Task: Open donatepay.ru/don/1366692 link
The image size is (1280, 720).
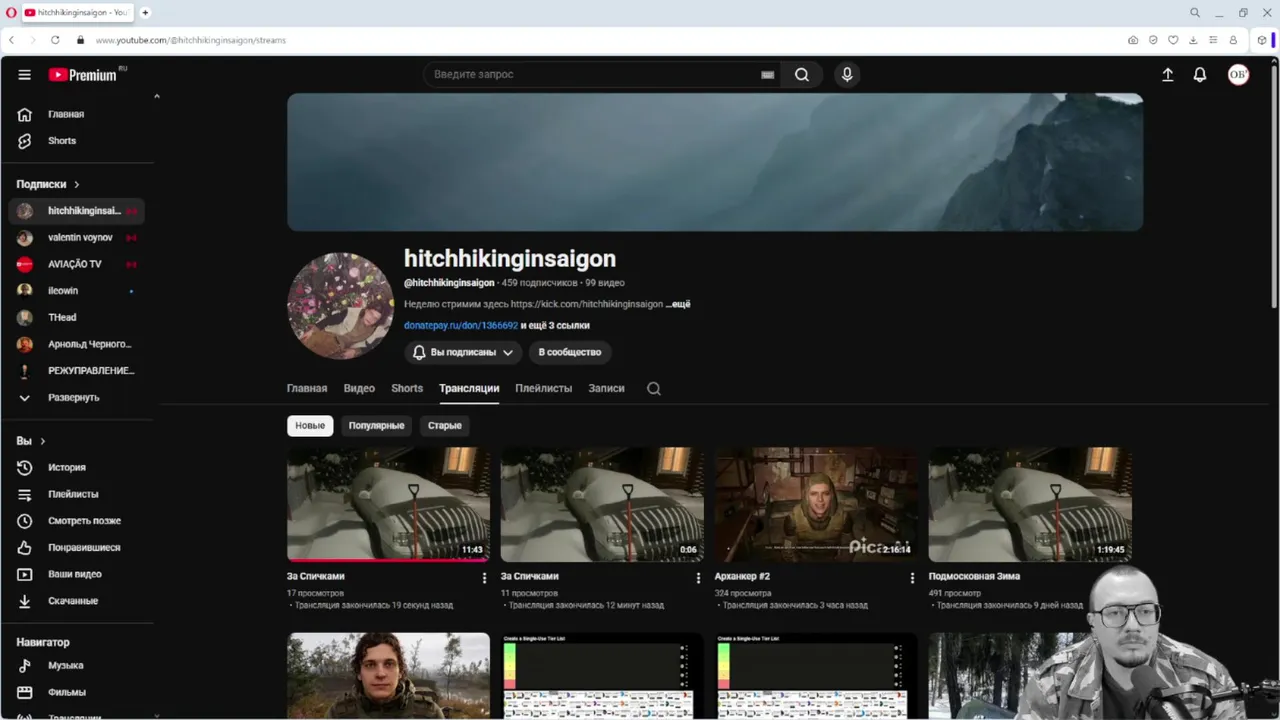Action: [x=461, y=325]
